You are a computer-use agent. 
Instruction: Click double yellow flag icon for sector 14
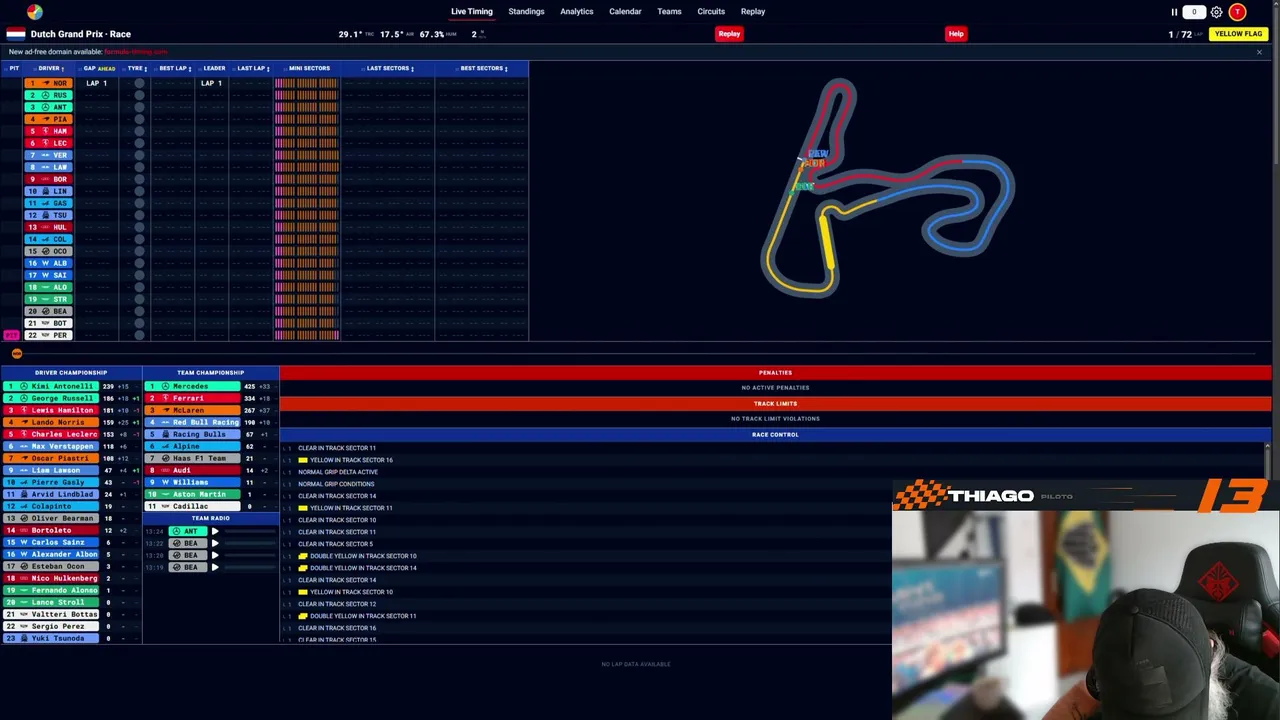(x=303, y=568)
